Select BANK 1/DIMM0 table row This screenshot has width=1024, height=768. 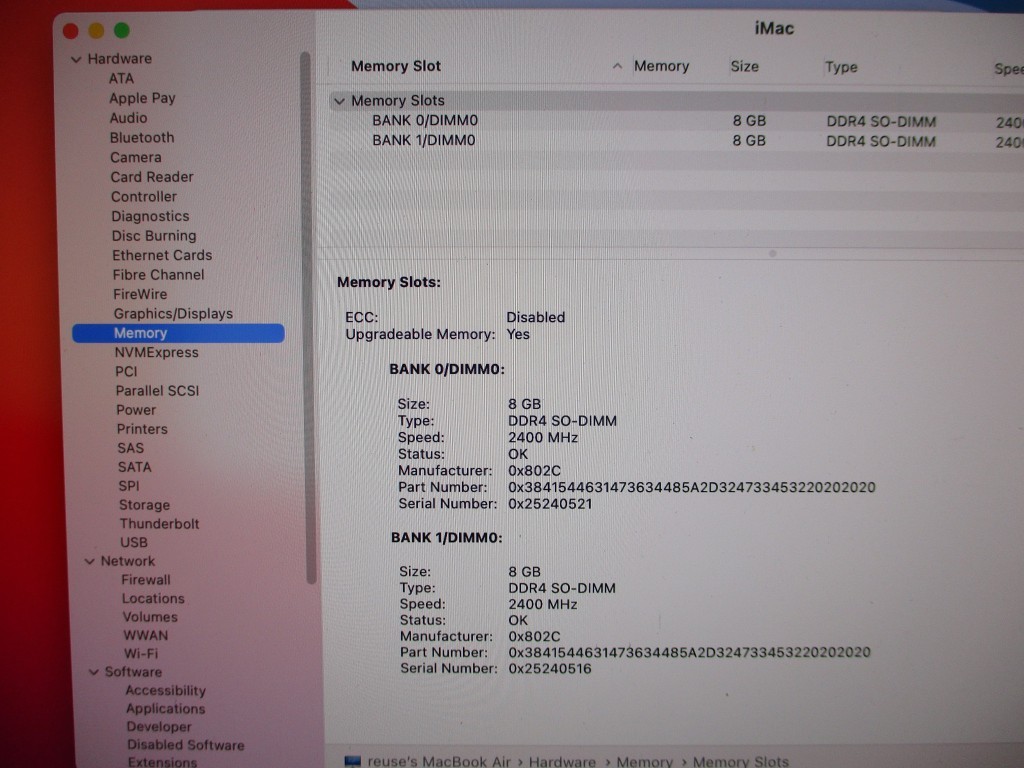tap(676, 141)
